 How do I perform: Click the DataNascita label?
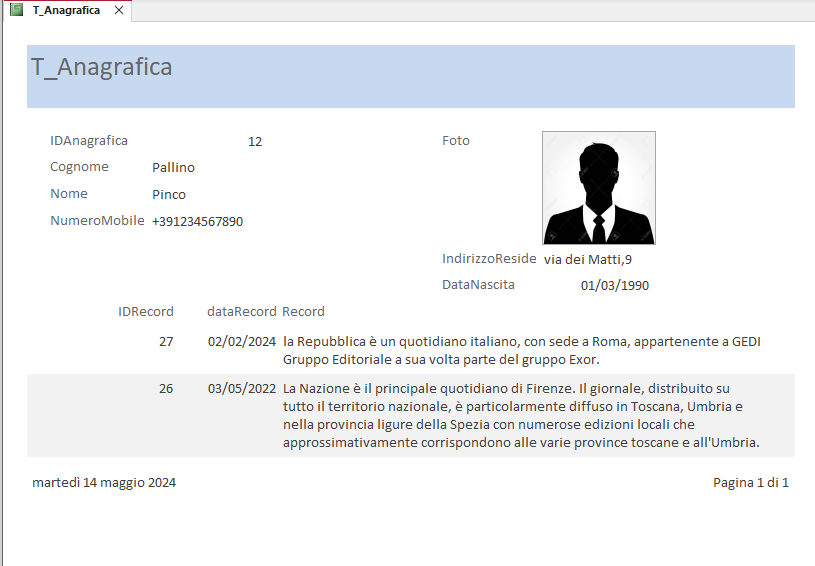pyautogui.click(x=478, y=285)
